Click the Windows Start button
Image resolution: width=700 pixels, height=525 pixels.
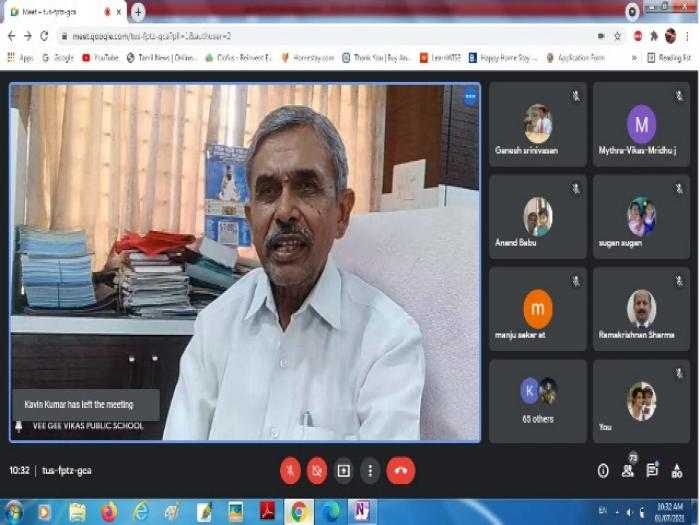tap(13, 512)
